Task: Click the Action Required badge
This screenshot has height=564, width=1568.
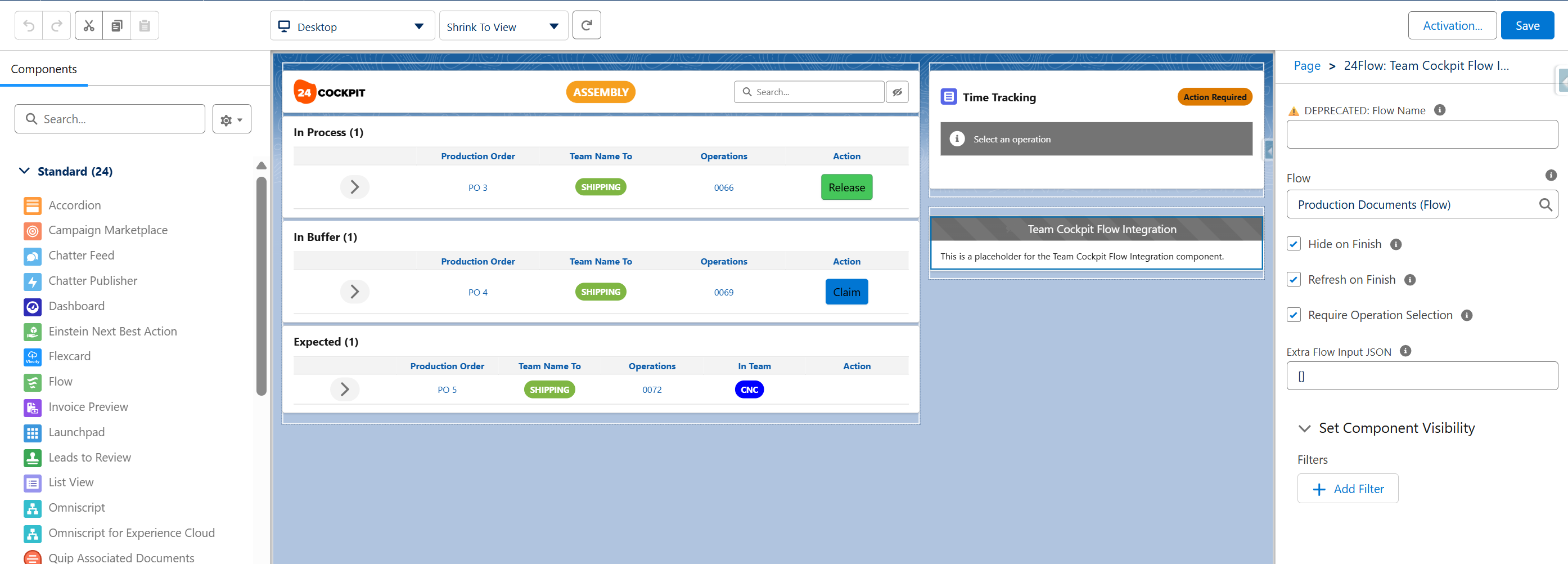Action: point(1214,97)
